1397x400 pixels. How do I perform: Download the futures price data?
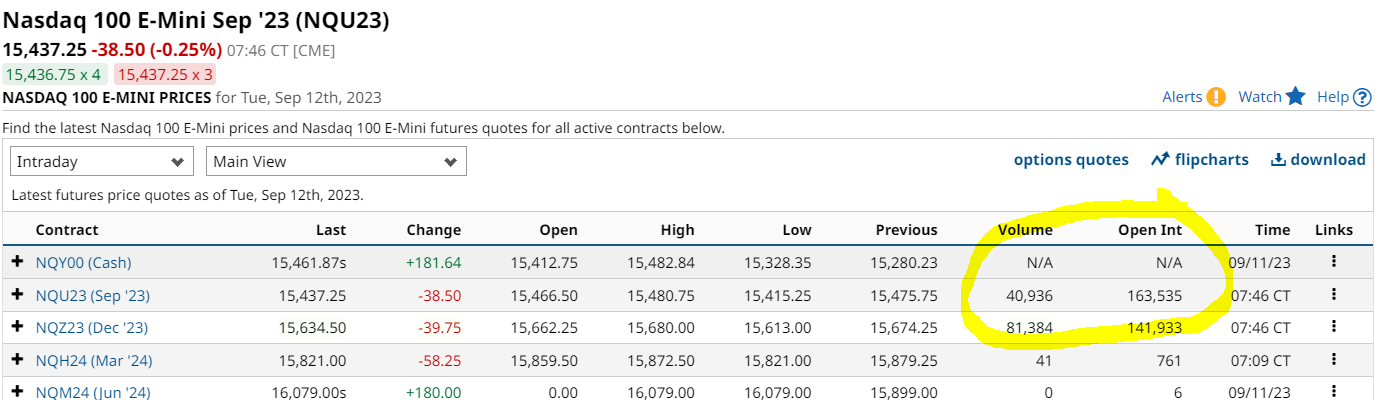(x=1318, y=160)
